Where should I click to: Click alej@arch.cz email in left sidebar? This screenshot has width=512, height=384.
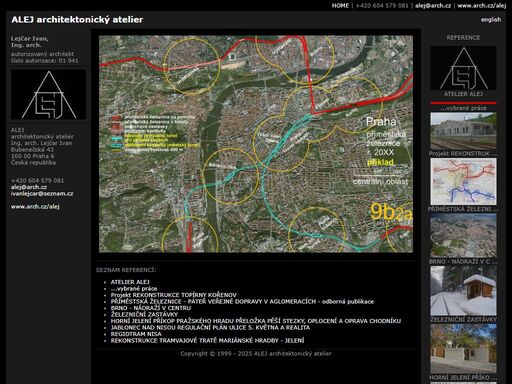[29, 187]
